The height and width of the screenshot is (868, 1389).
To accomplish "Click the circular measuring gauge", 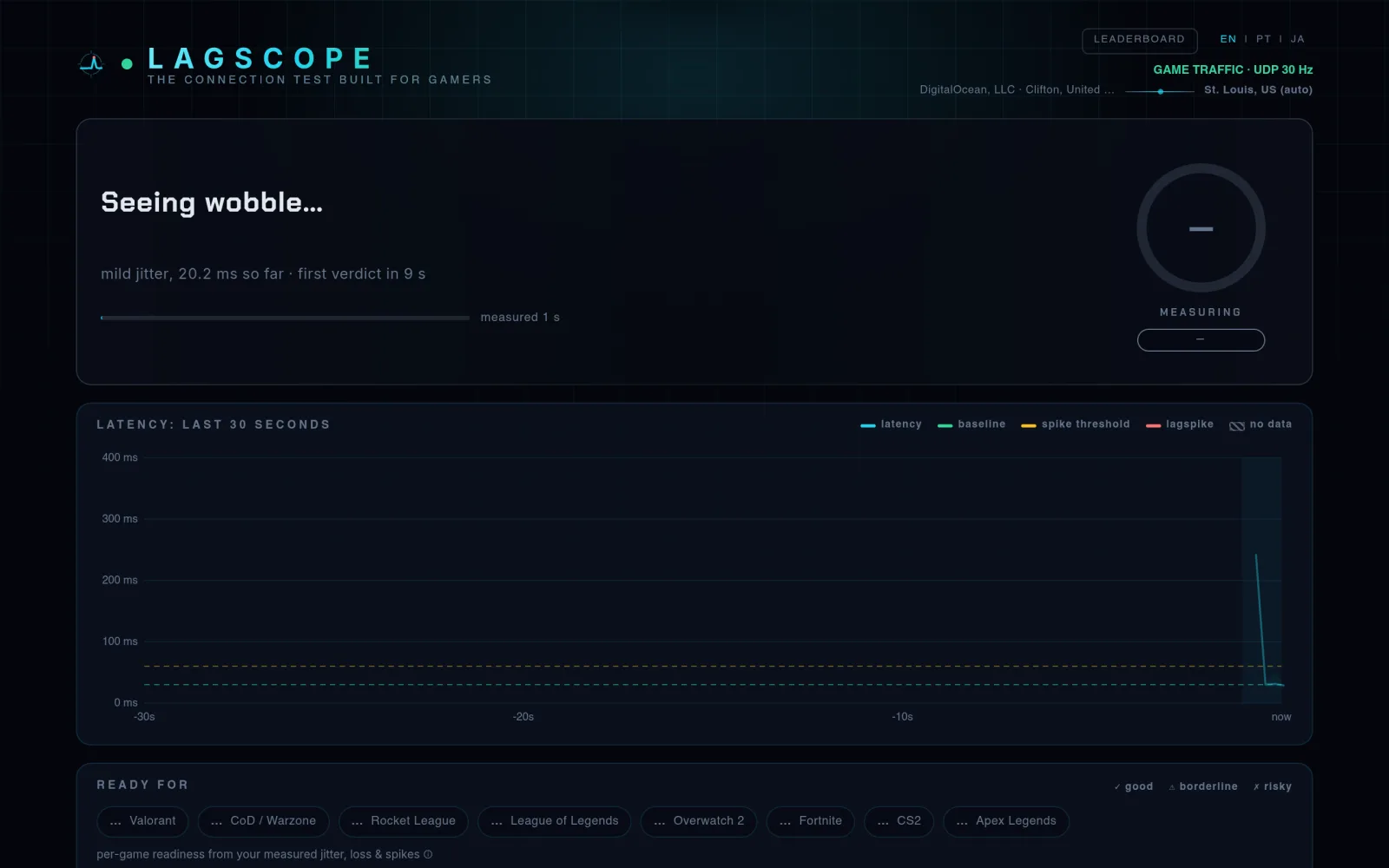I will pos(1201,228).
